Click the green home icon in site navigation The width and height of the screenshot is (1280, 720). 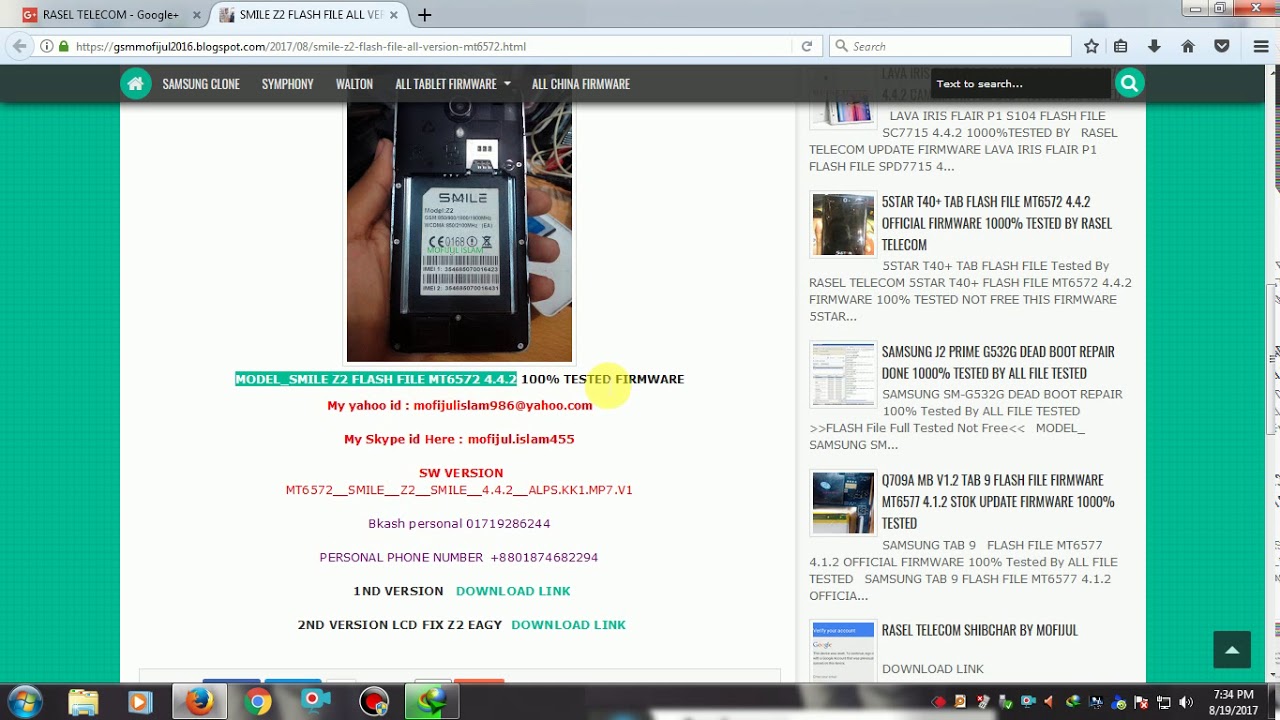pyautogui.click(x=135, y=84)
